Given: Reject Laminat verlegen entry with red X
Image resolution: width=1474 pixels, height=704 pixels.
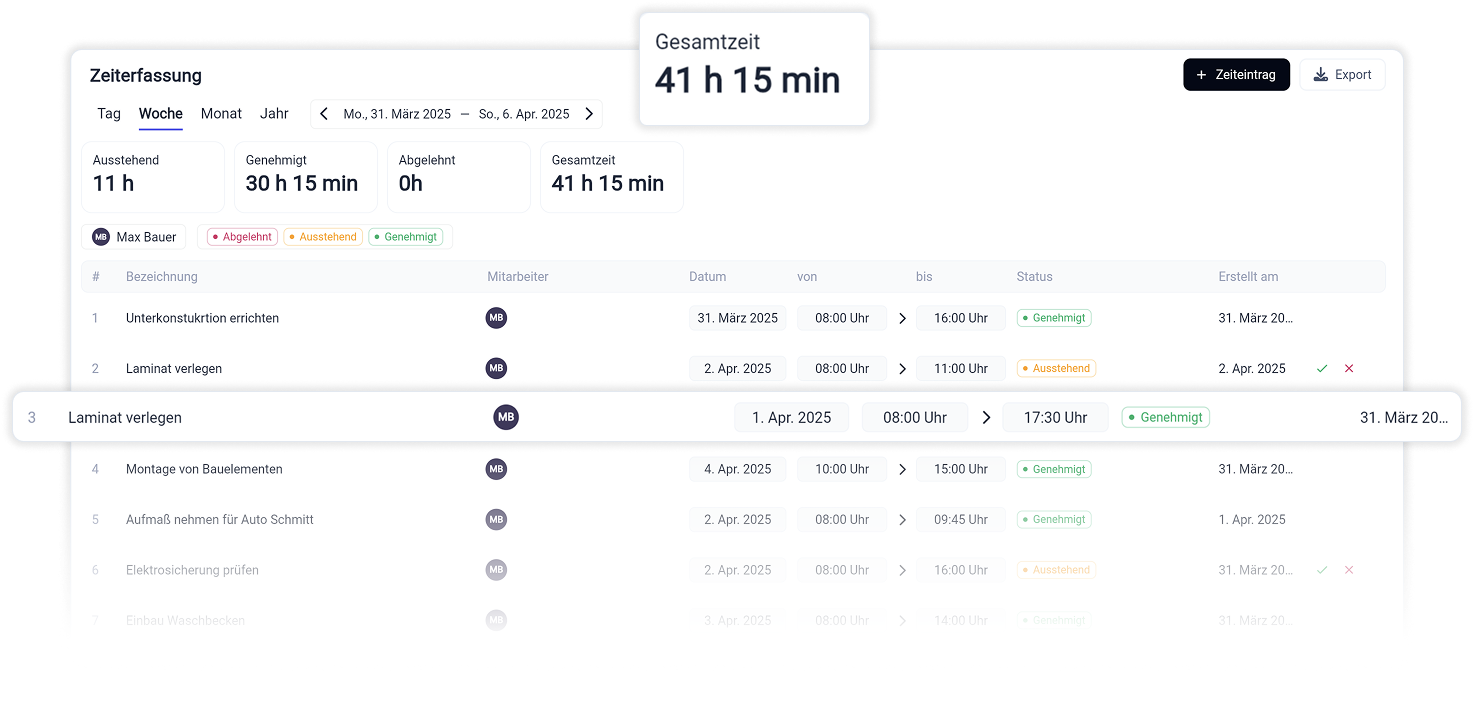Looking at the screenshot, I should (1349, 369).
